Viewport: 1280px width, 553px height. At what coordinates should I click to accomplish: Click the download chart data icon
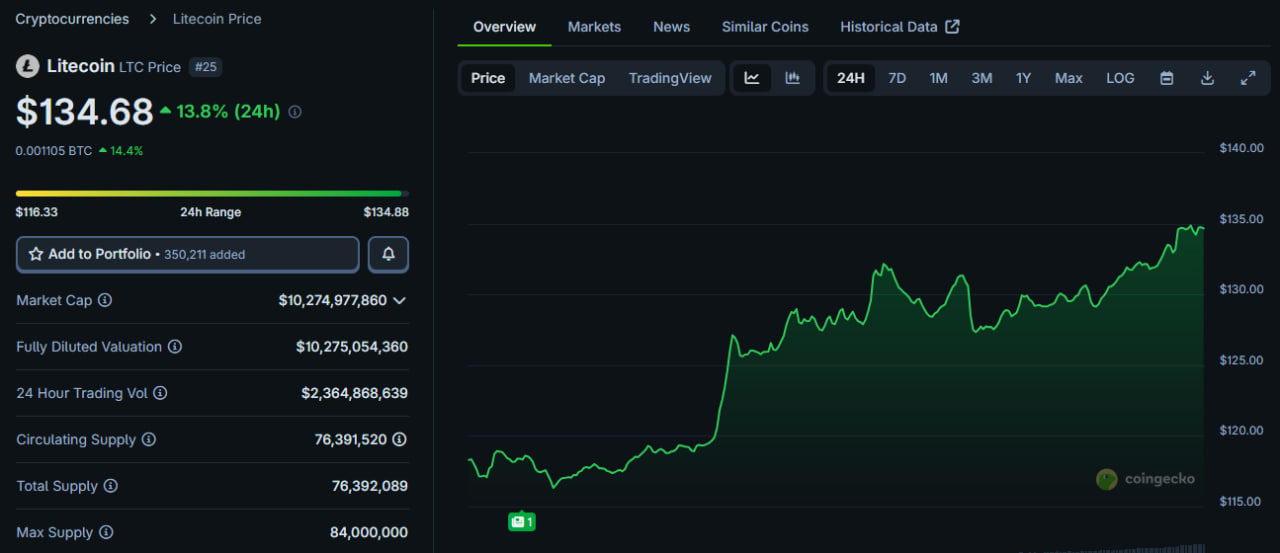[1207, 78]
